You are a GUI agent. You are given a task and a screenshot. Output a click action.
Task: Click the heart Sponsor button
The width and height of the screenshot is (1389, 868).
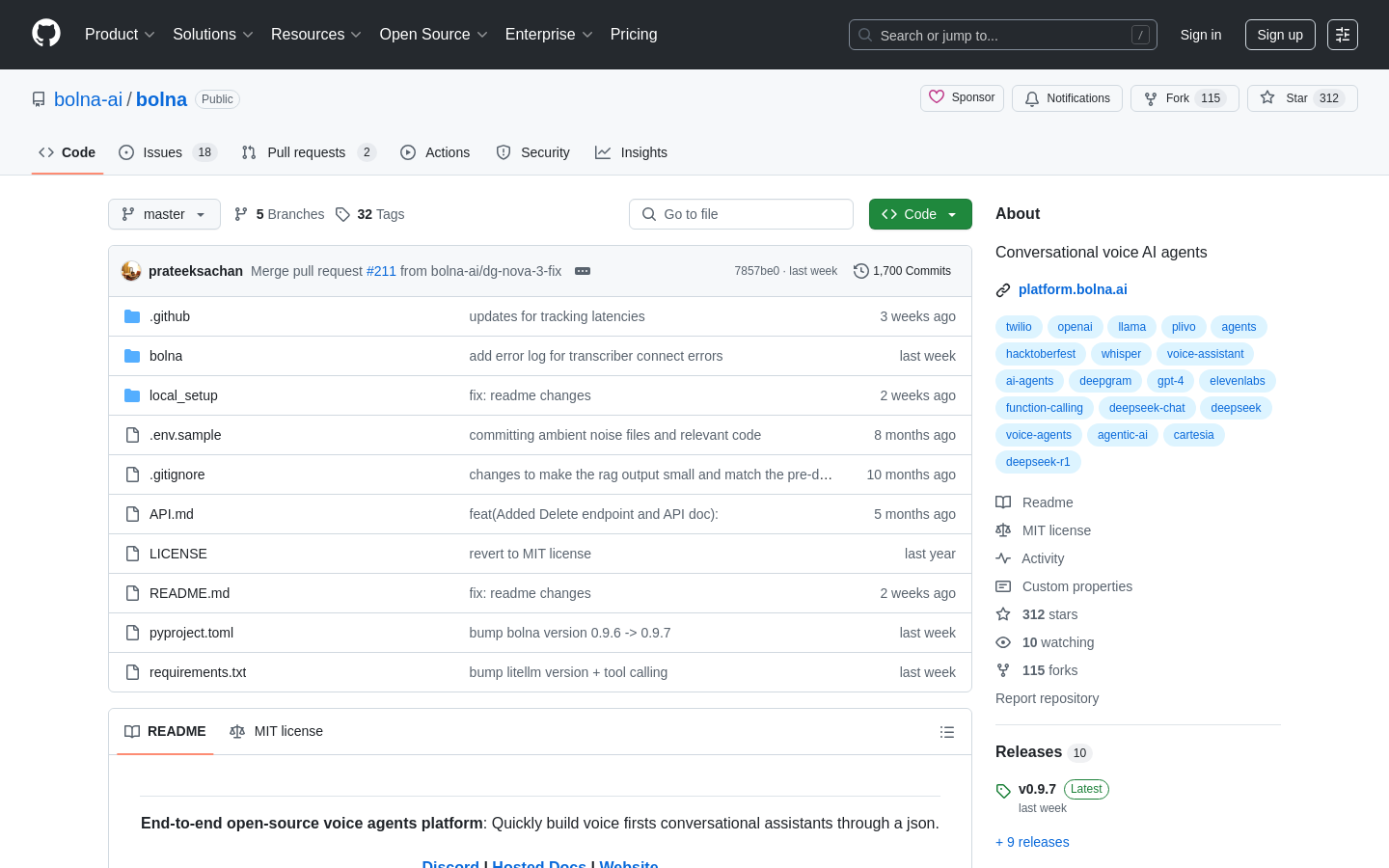pos(962,97)
